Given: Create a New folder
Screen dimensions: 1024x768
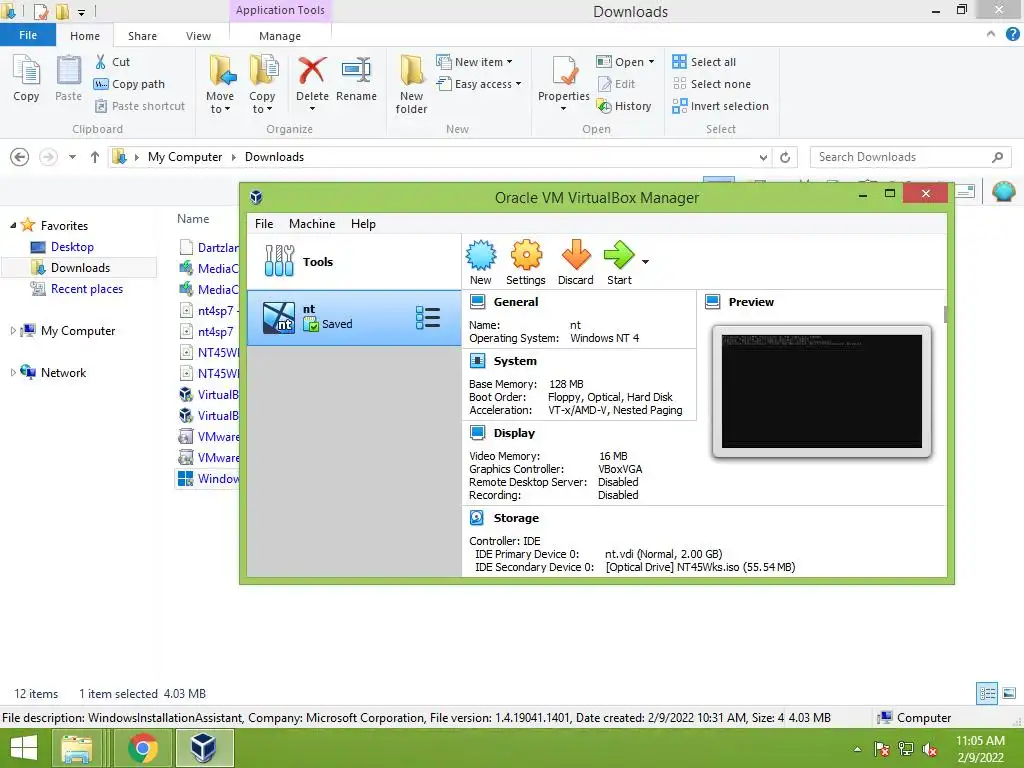Looking at the screenshot, I should [x=411, y=85].
